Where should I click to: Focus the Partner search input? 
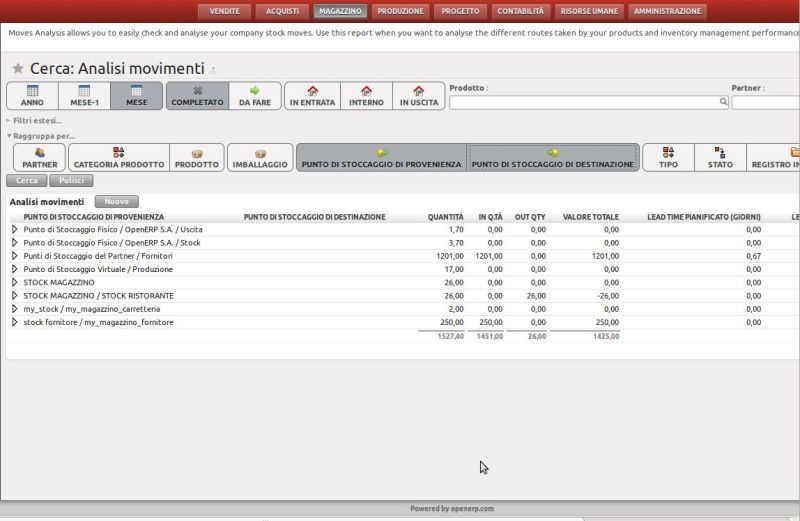(x=765, y=103)
